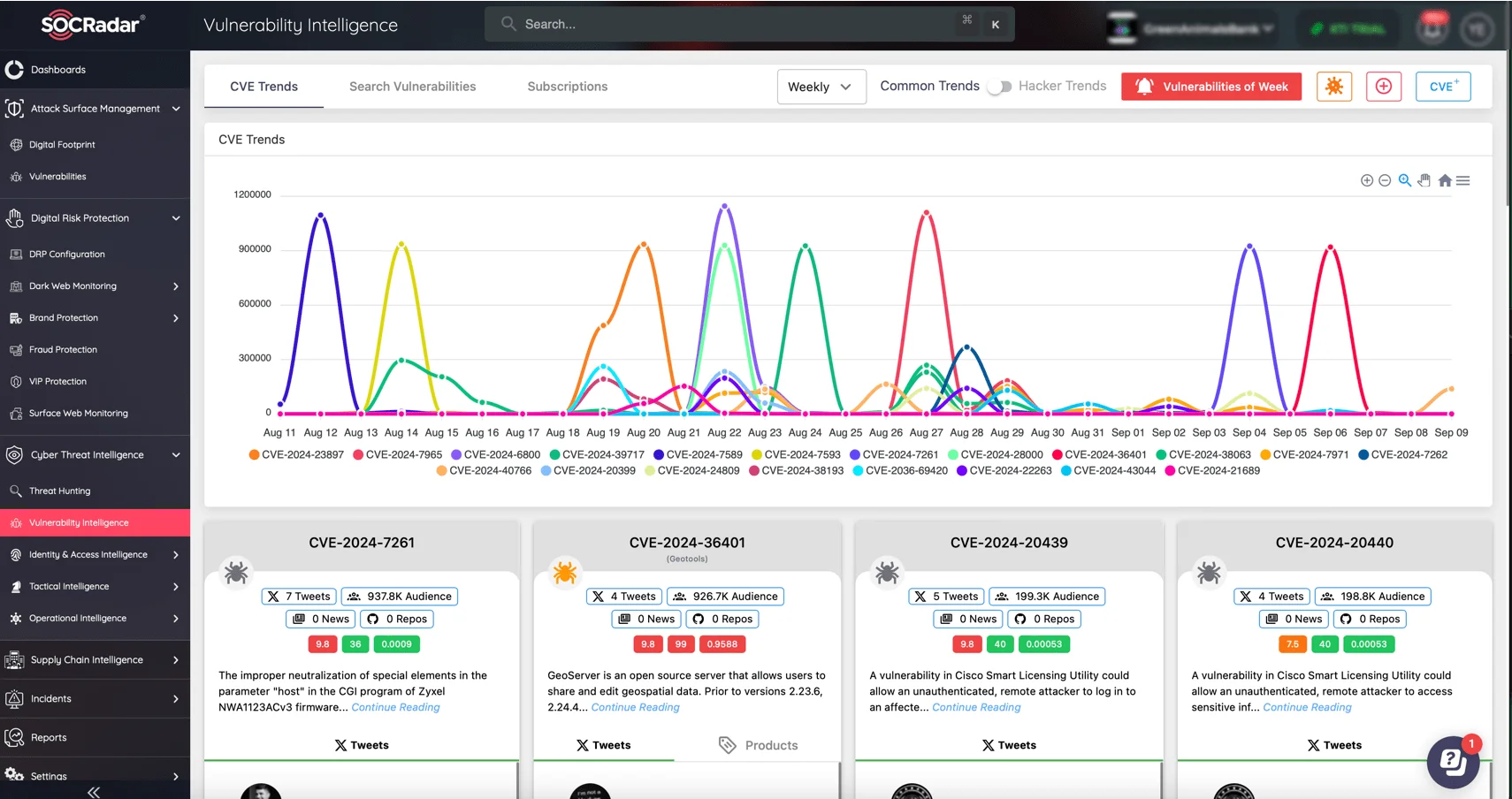Click the chart zoom-out minus icon
This screenshot has width=1512, height=799.
1385,180
